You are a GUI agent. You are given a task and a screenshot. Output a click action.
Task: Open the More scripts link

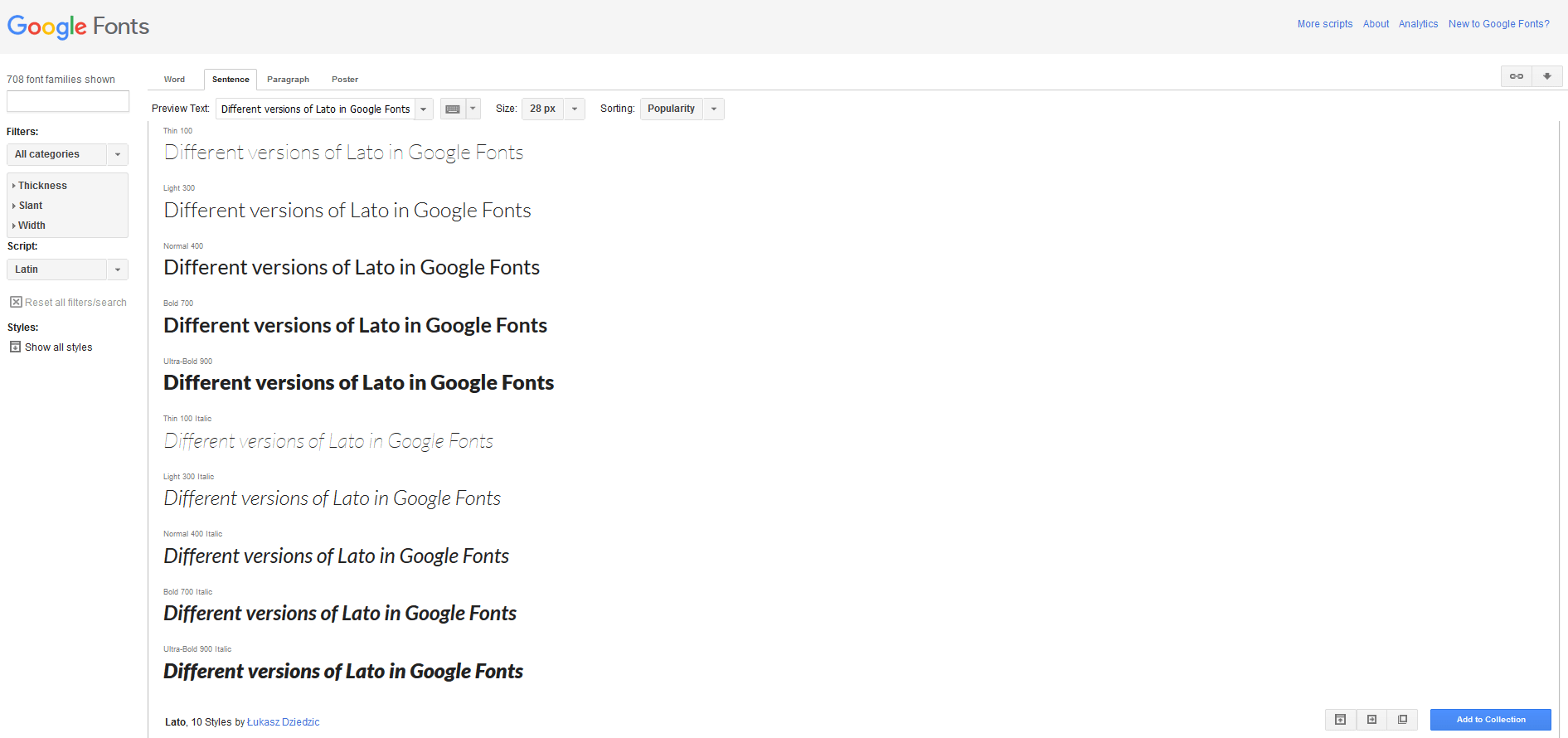click(x=1325, y=24)
